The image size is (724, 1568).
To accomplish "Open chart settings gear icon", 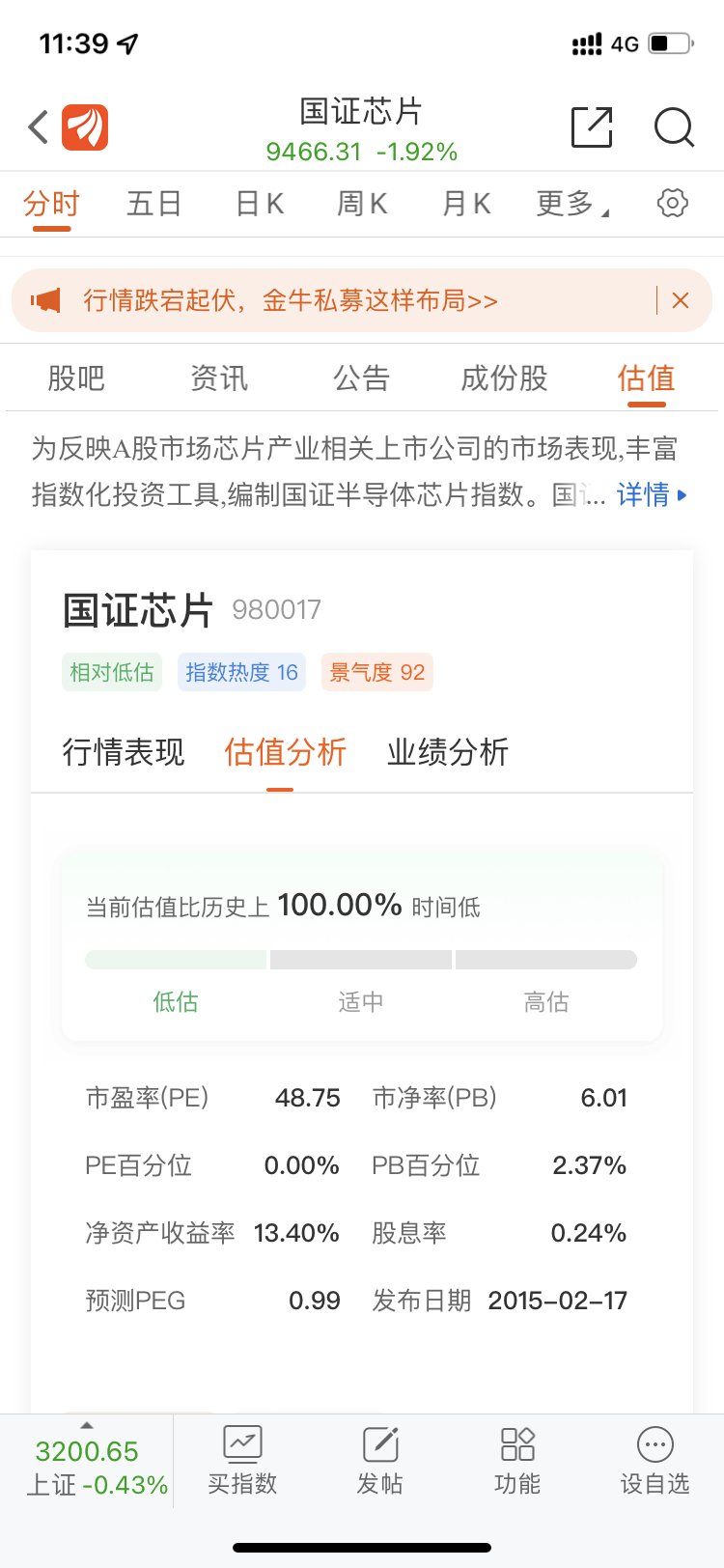I will (x=672, y=203).
